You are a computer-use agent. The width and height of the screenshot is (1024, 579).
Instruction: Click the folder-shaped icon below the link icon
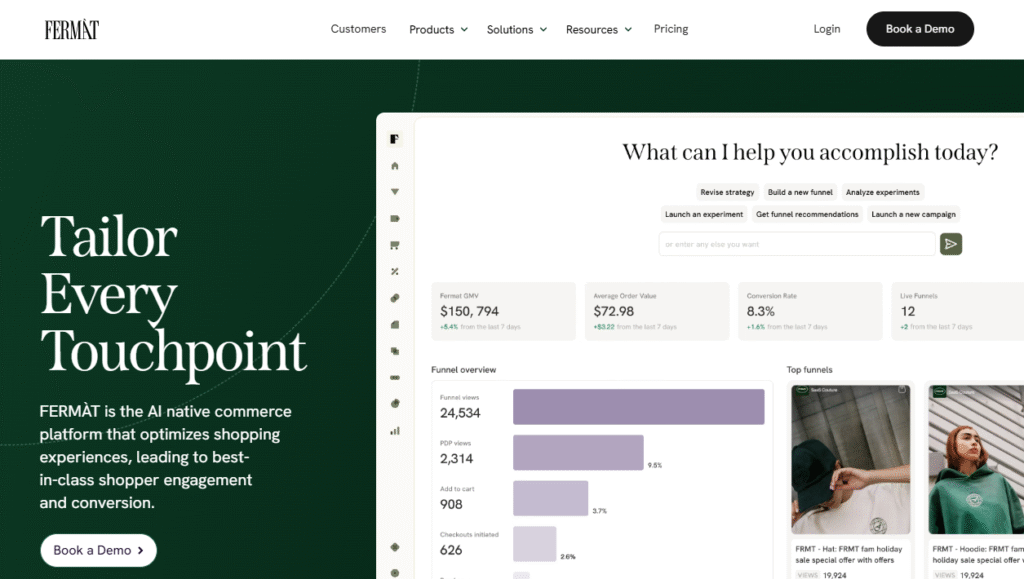click(394, 324)
